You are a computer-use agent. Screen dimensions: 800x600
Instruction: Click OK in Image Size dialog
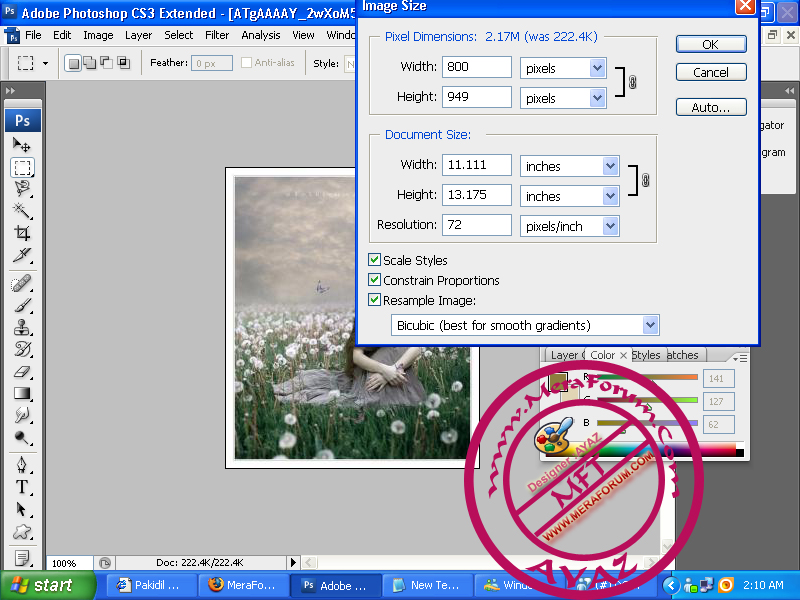coord(710,44)
